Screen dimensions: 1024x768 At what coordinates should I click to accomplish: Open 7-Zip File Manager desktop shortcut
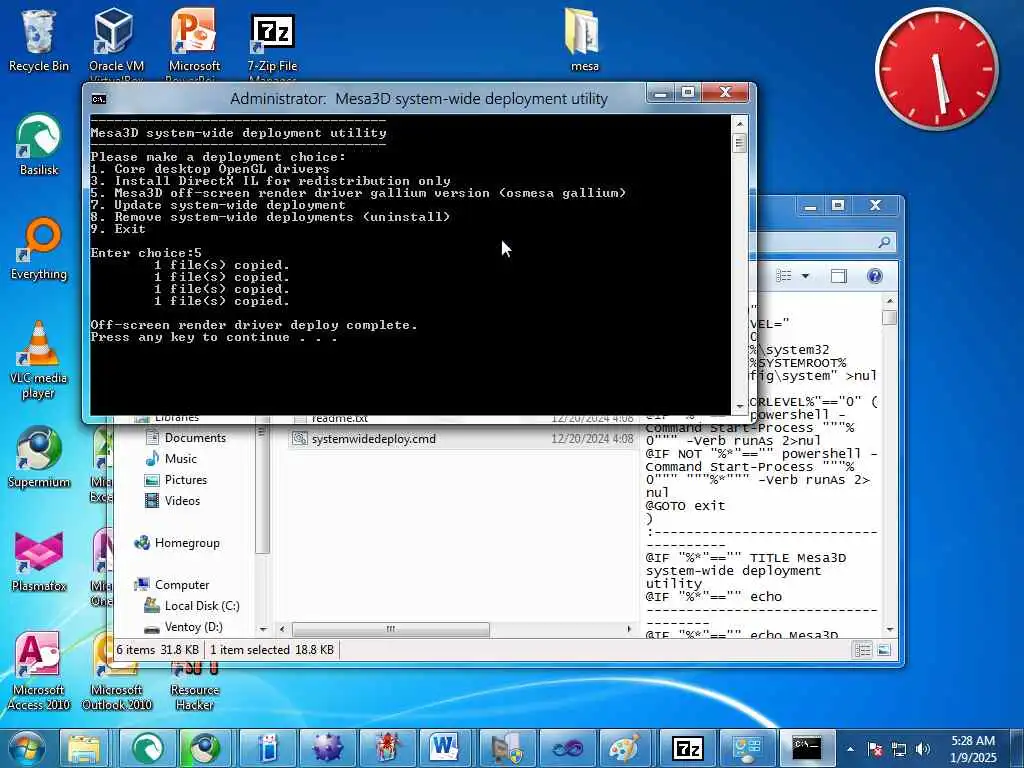pyautogui.click(x=272, y=43)
